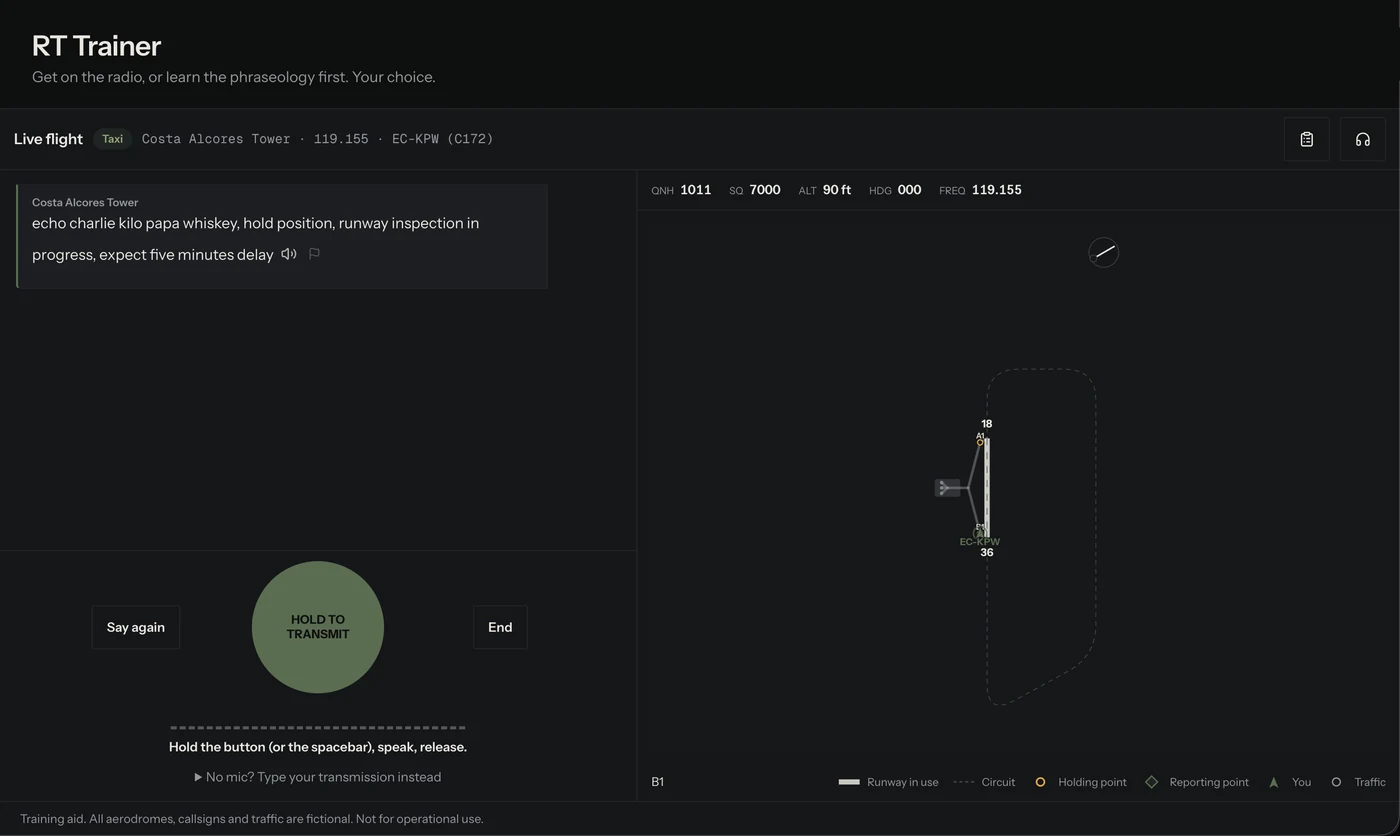Click the Reporting point legend diamond
This screenshot has width=1400, height=836.
pyautogui.click(x=1151, y=782)
